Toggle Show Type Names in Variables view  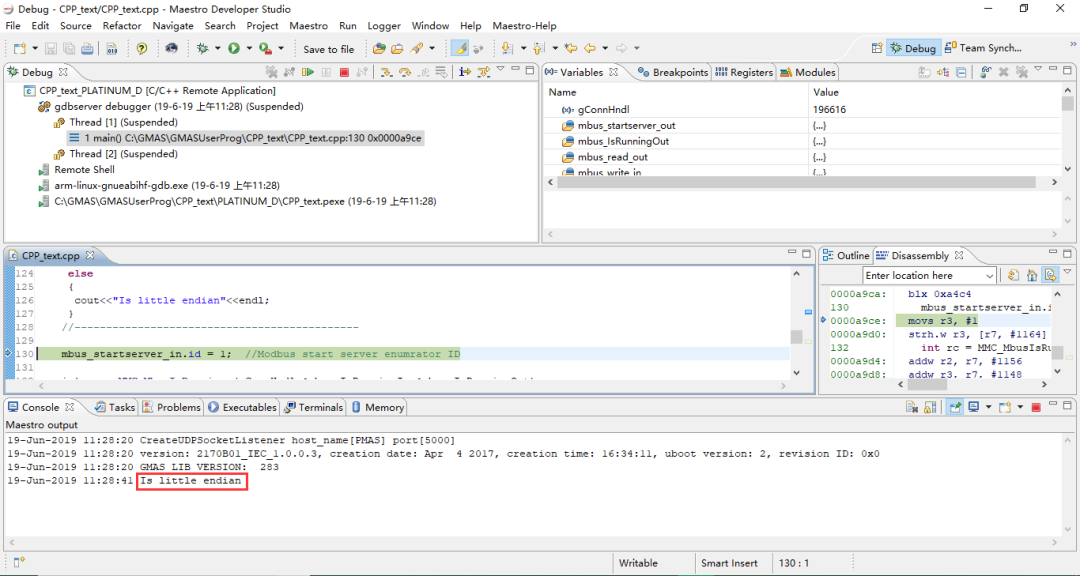click(x=924, y=72)
